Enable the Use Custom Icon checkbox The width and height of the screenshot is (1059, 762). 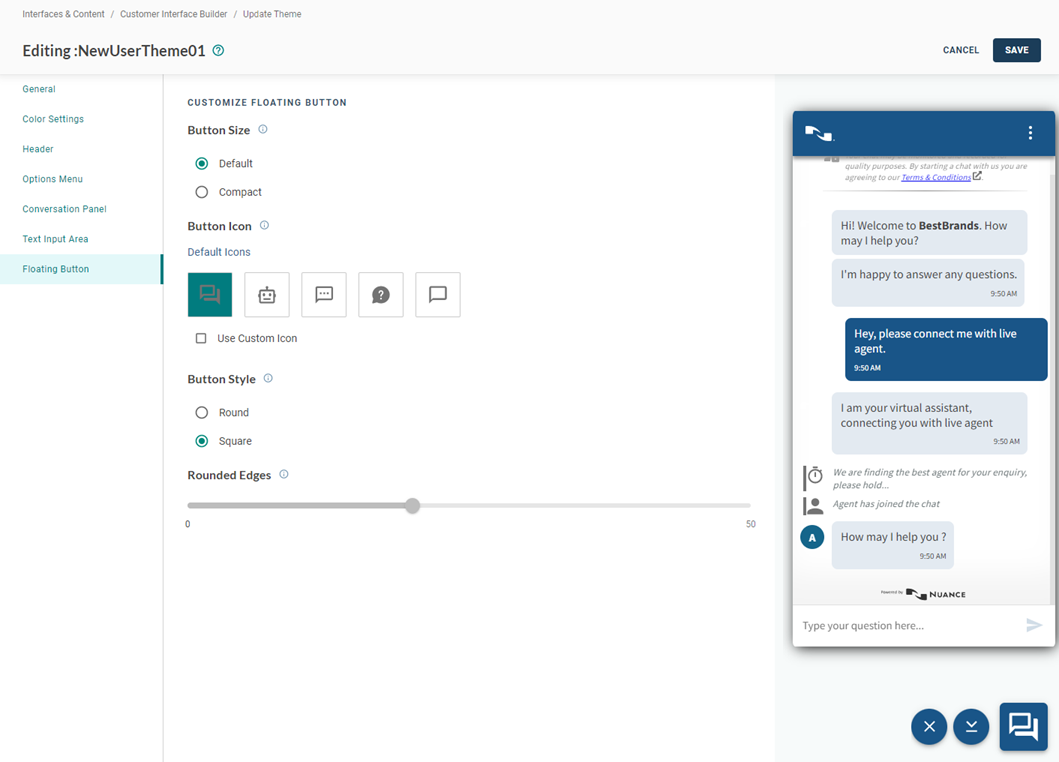point(201,339)
